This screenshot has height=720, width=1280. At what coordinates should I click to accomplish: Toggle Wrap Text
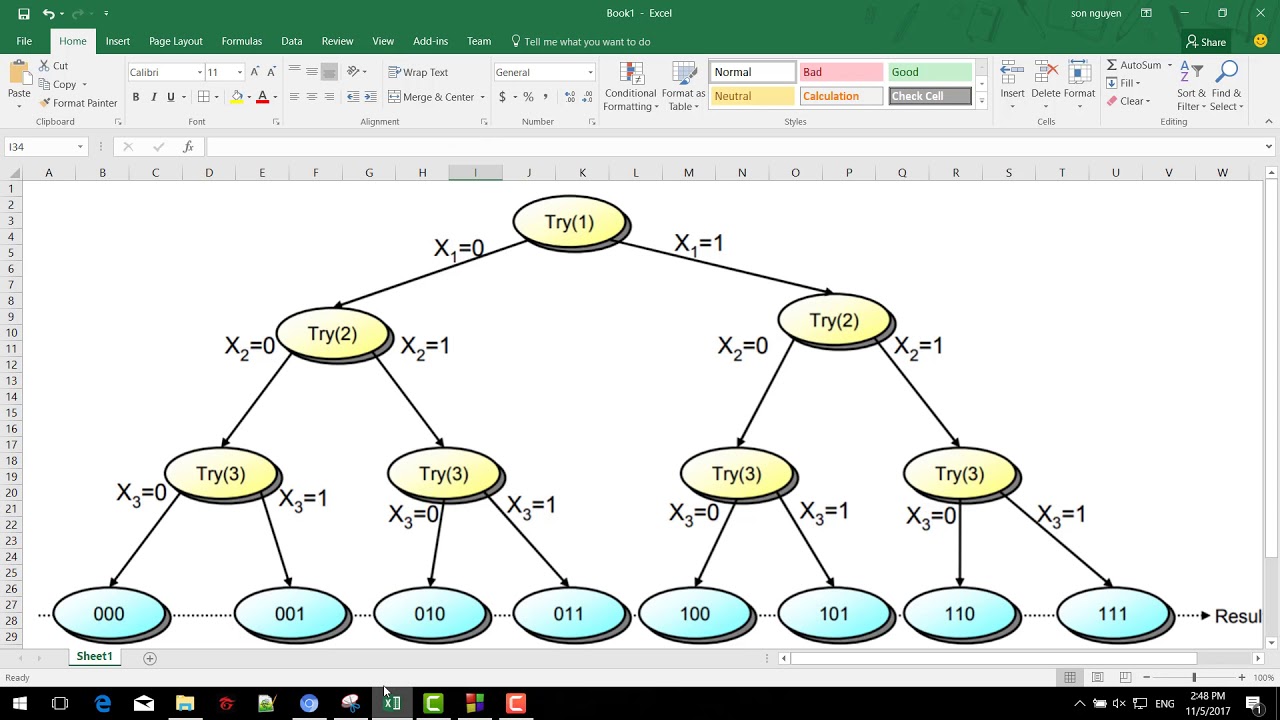418,72
